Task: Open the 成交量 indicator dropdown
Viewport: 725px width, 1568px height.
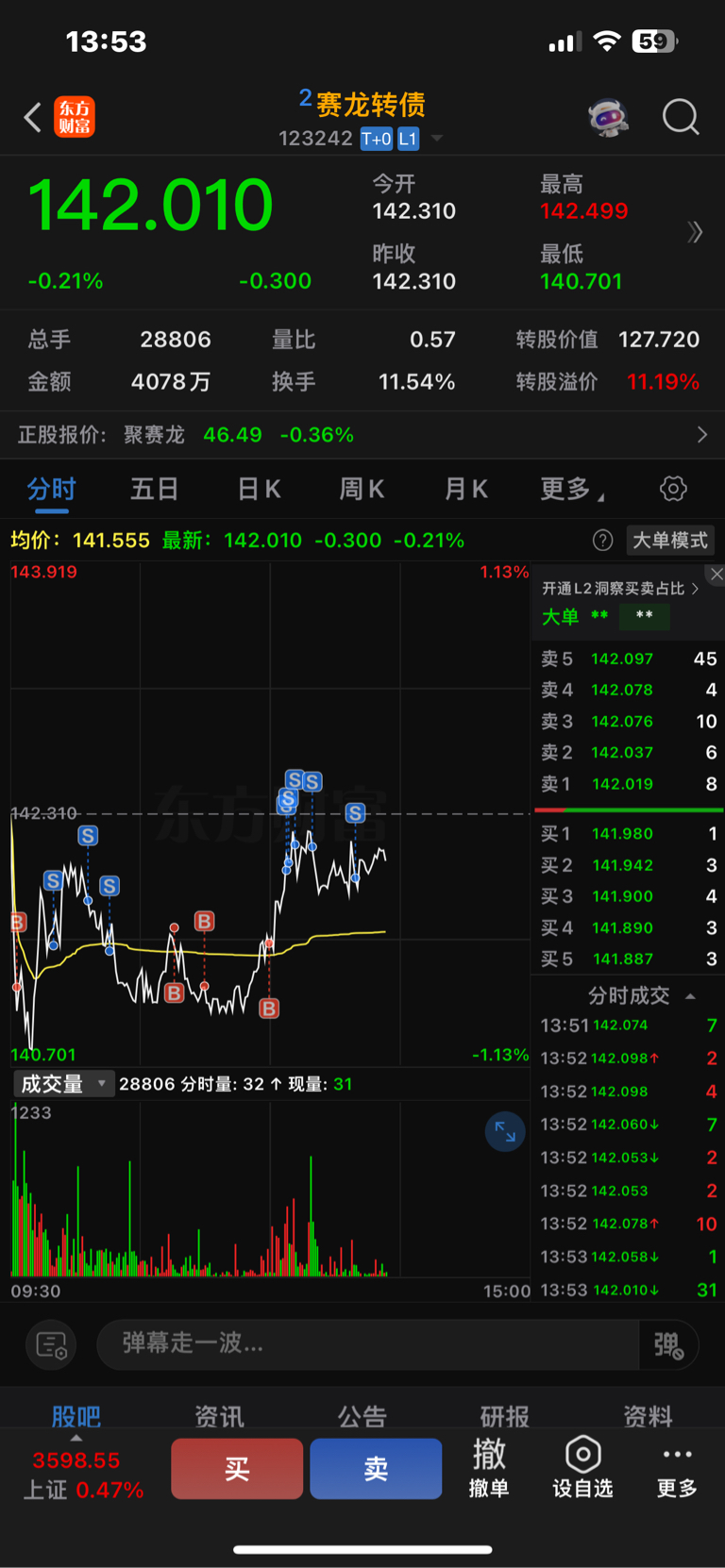Action: pos(63,1084)
